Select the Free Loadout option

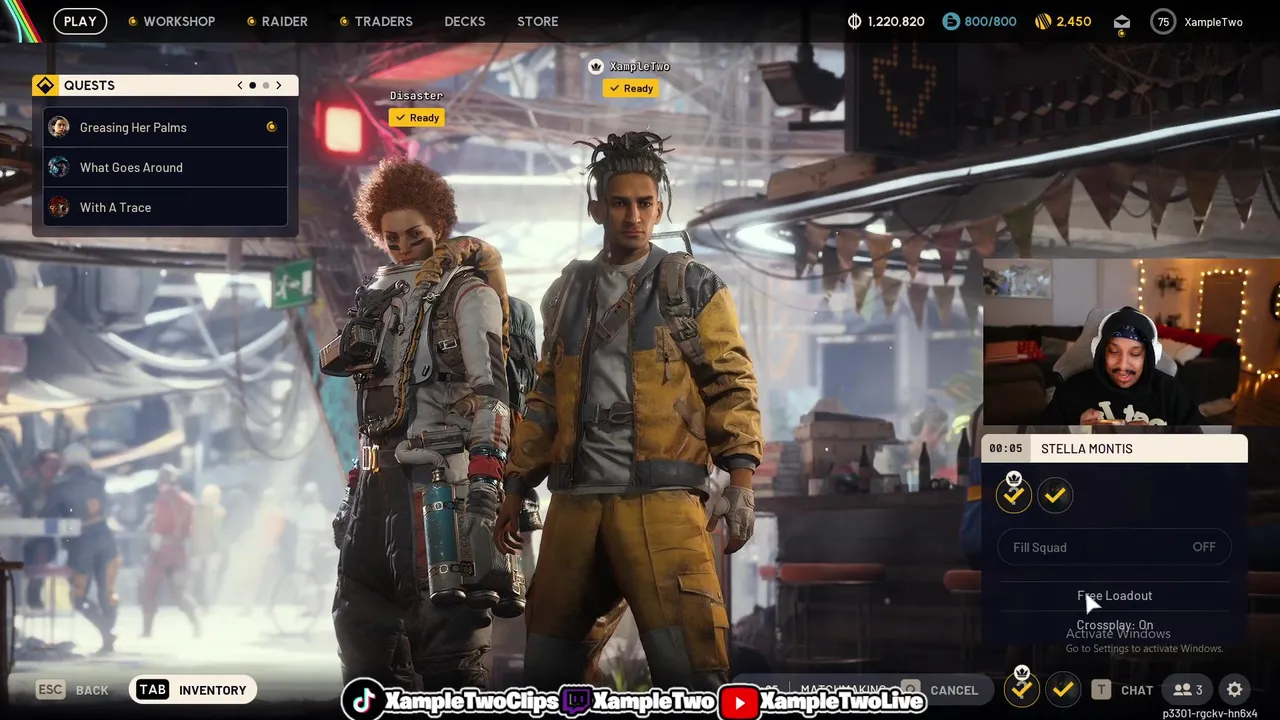1114,596
